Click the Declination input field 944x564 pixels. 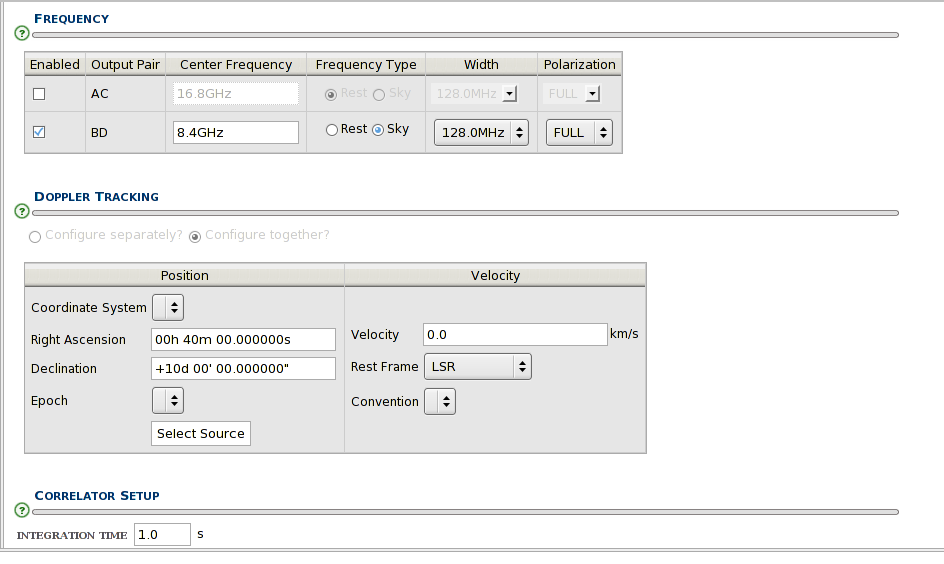(x=243, y=368)
